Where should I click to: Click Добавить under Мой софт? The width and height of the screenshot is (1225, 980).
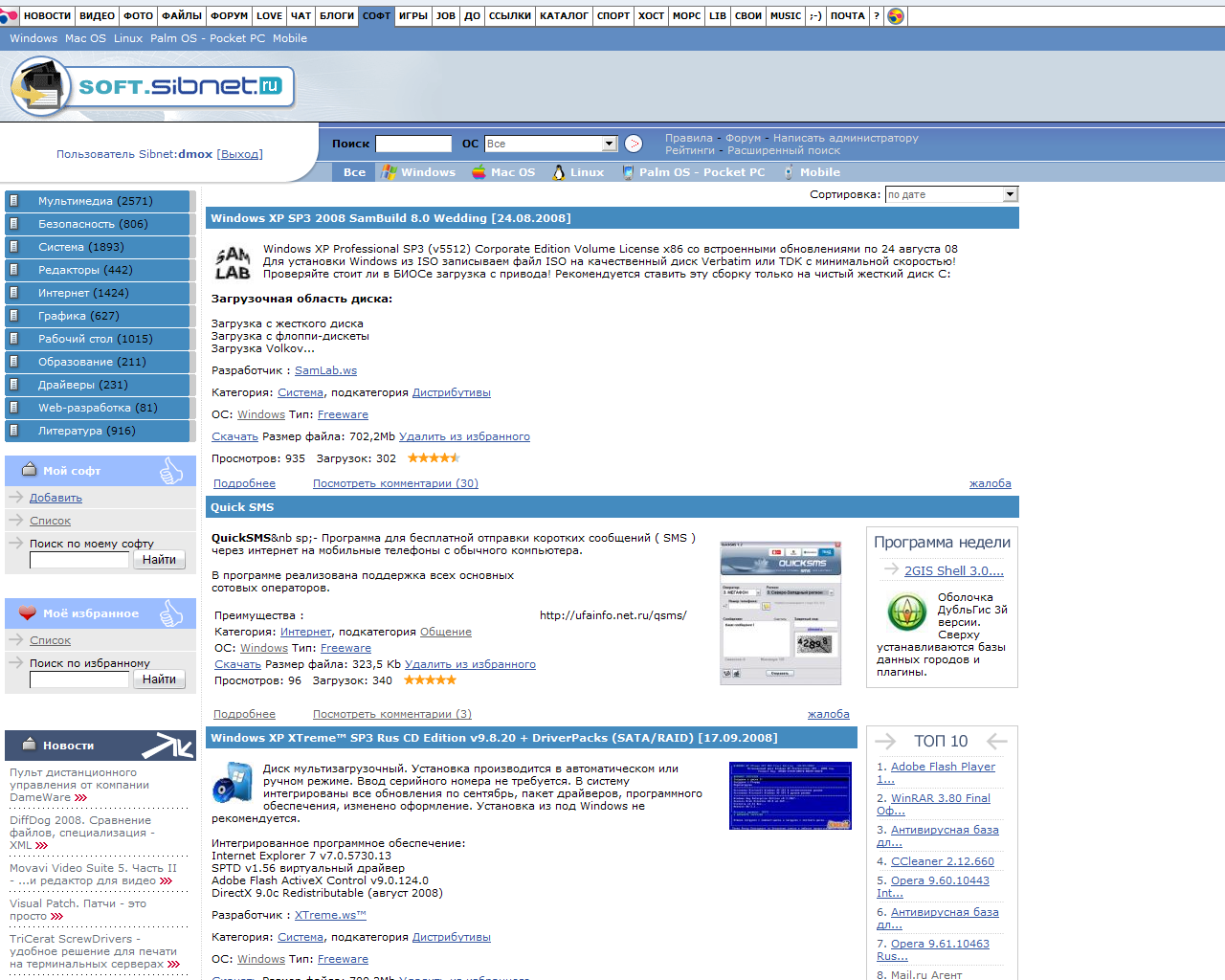point(56,498)
